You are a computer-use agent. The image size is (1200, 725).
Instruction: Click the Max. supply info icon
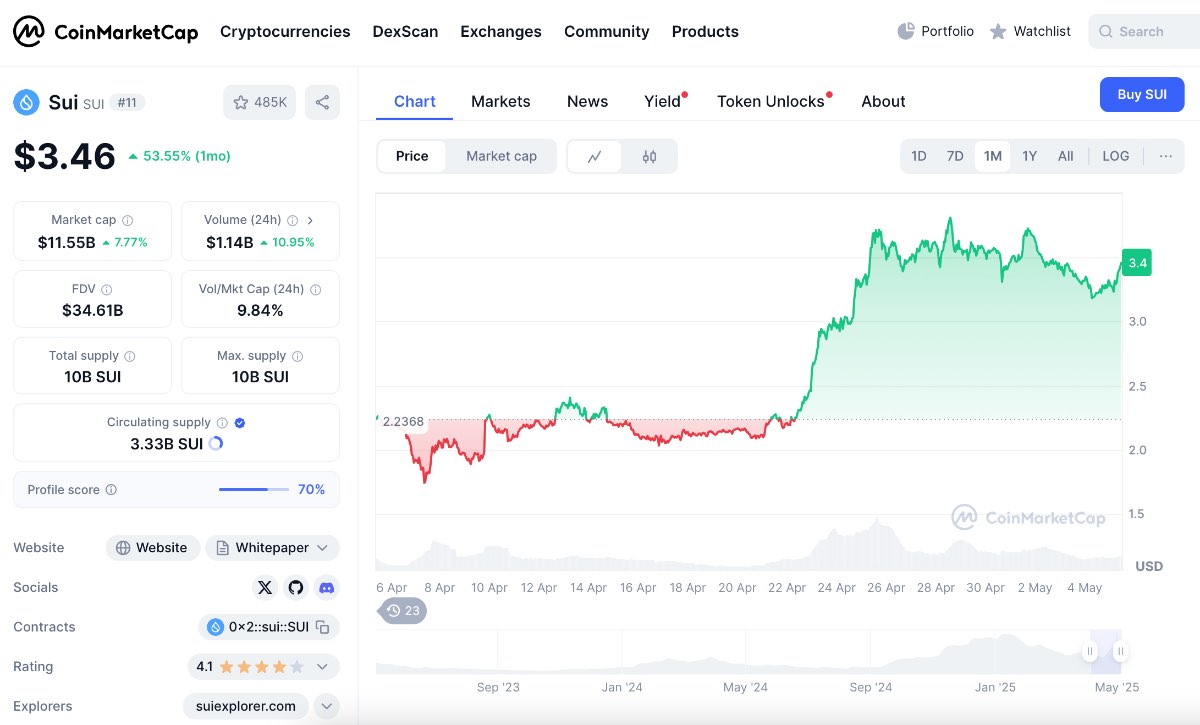click(297, 356)
